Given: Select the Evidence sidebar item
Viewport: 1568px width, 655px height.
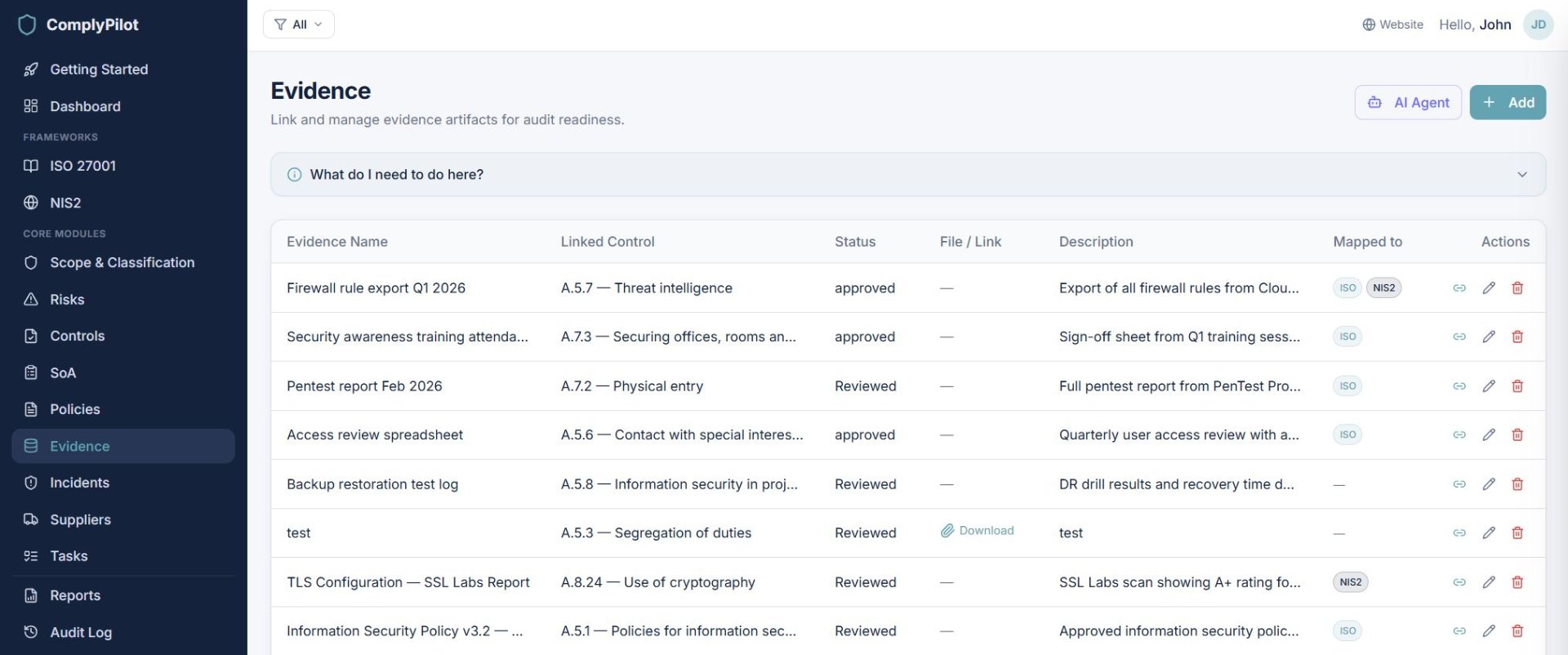Looking at the screenshot, I should [122, 446].
